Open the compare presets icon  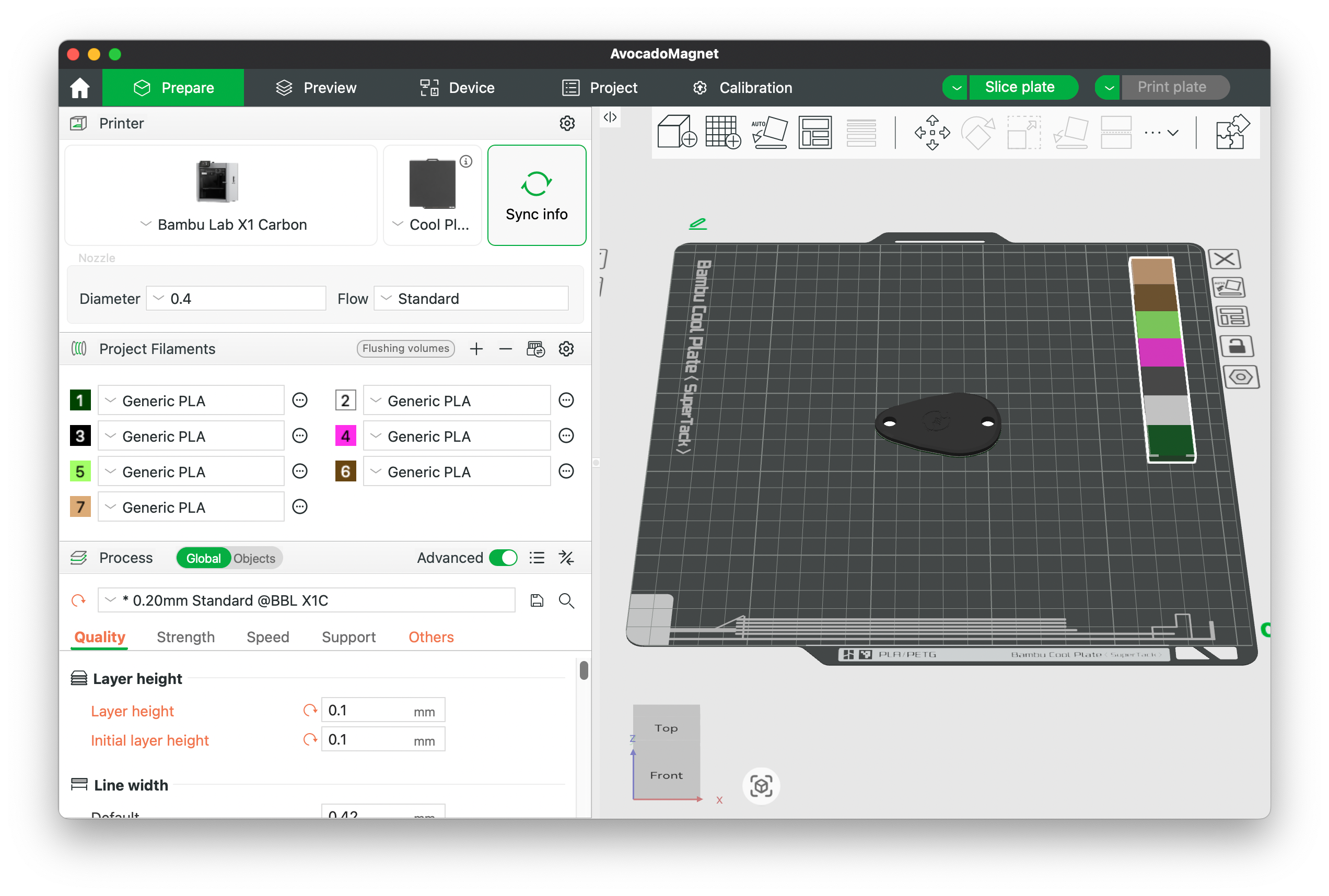(566, 558)
